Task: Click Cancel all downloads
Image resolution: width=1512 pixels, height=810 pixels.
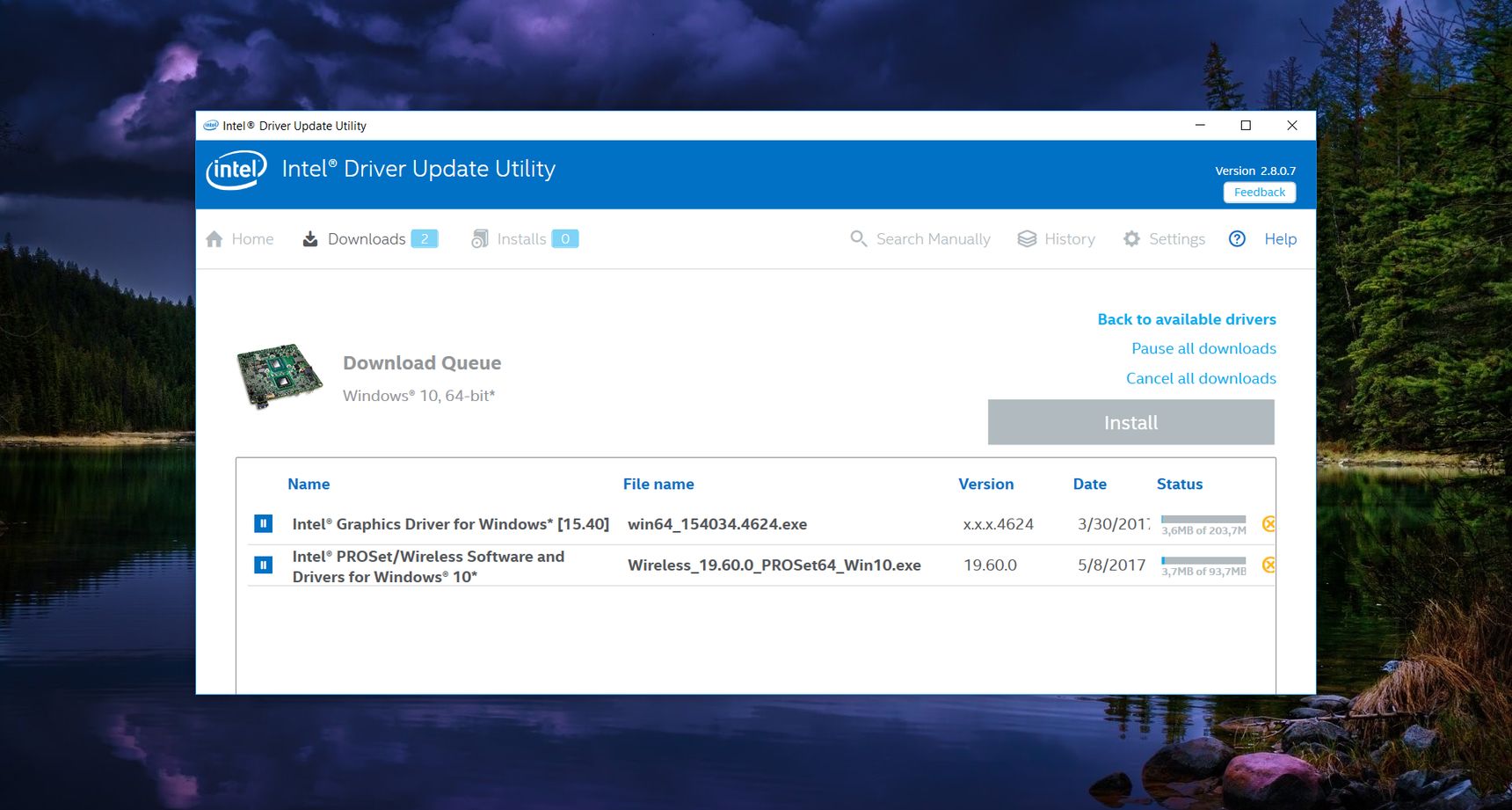Action: click(1201, 378)
